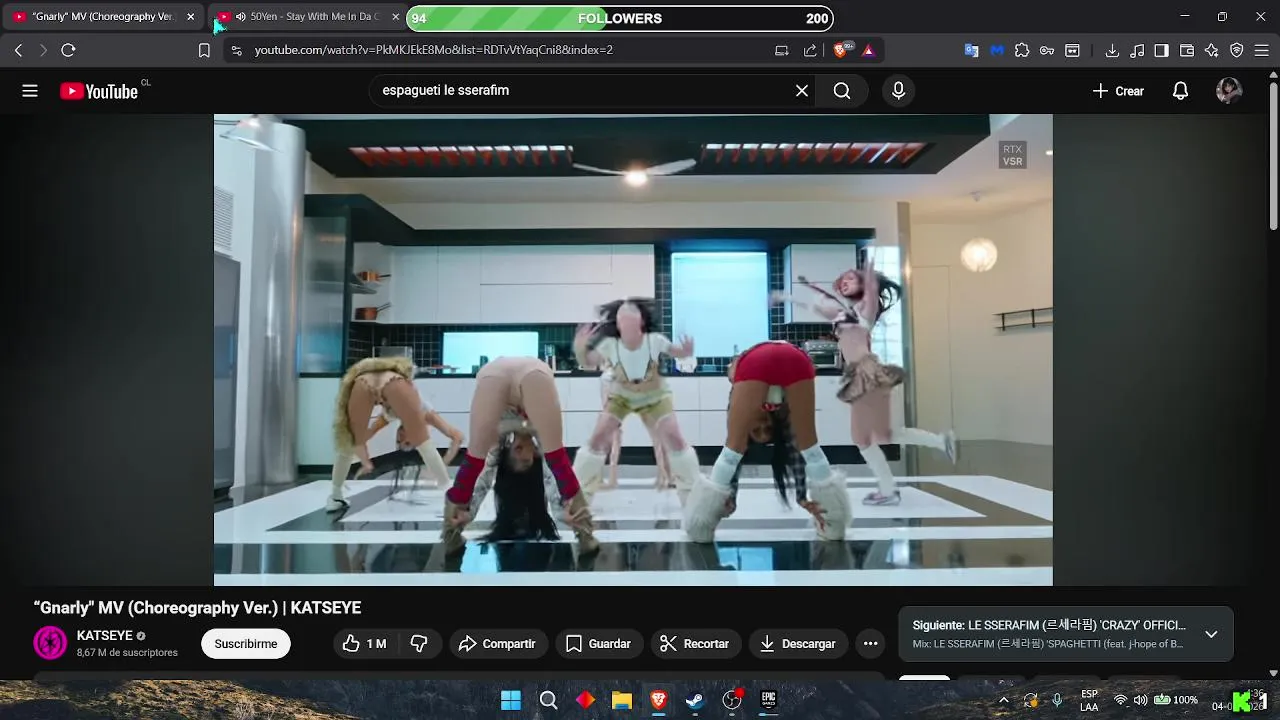This screenshot has height=720, width=1280.
Task: Open volume control in system tray
Action: pos(1141,700)
